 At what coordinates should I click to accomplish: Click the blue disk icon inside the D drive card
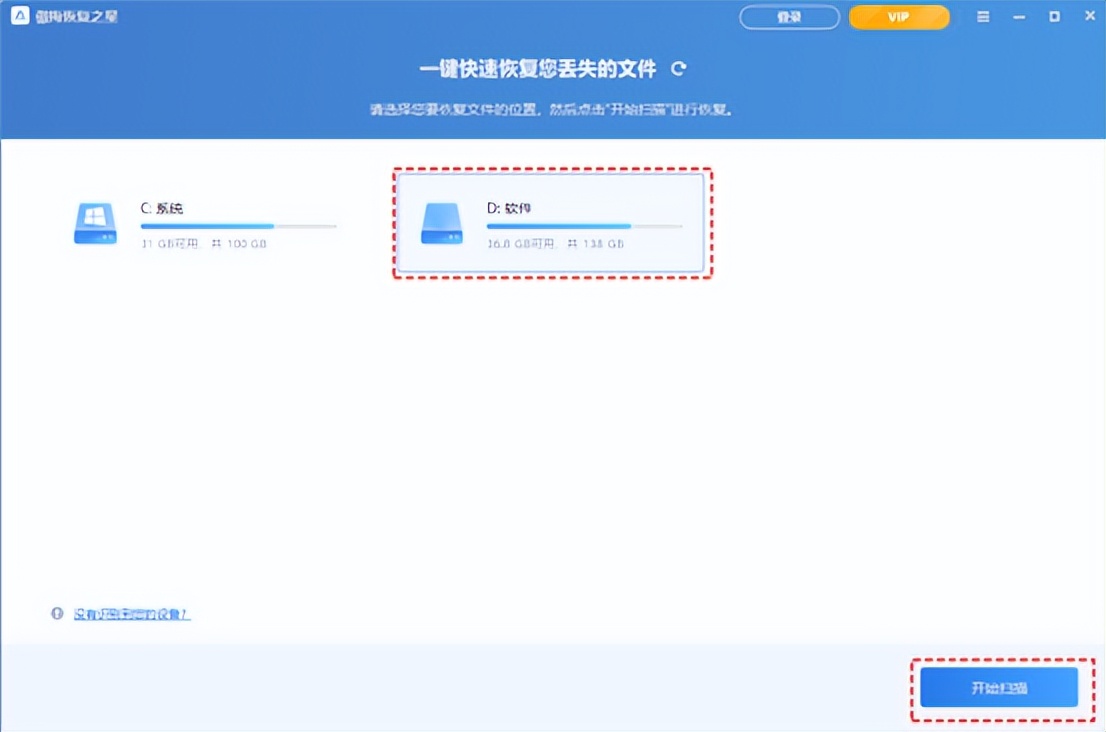[x=442, y=224]
